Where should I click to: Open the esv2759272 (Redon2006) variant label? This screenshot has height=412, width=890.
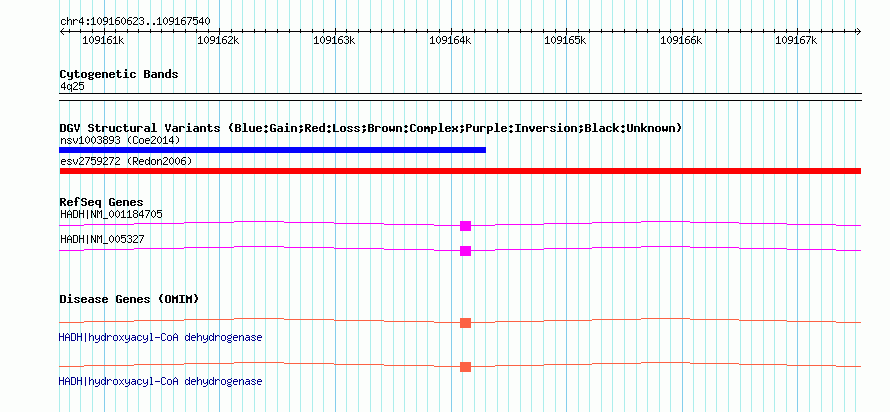[x=126, y=162]
